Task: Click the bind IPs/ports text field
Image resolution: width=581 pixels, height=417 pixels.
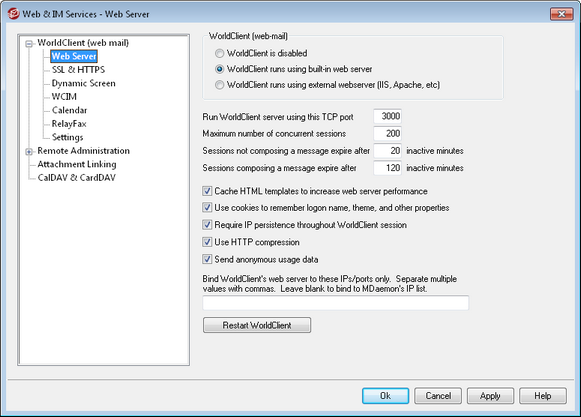Action: pyautogui.click(x=336, y=303)
